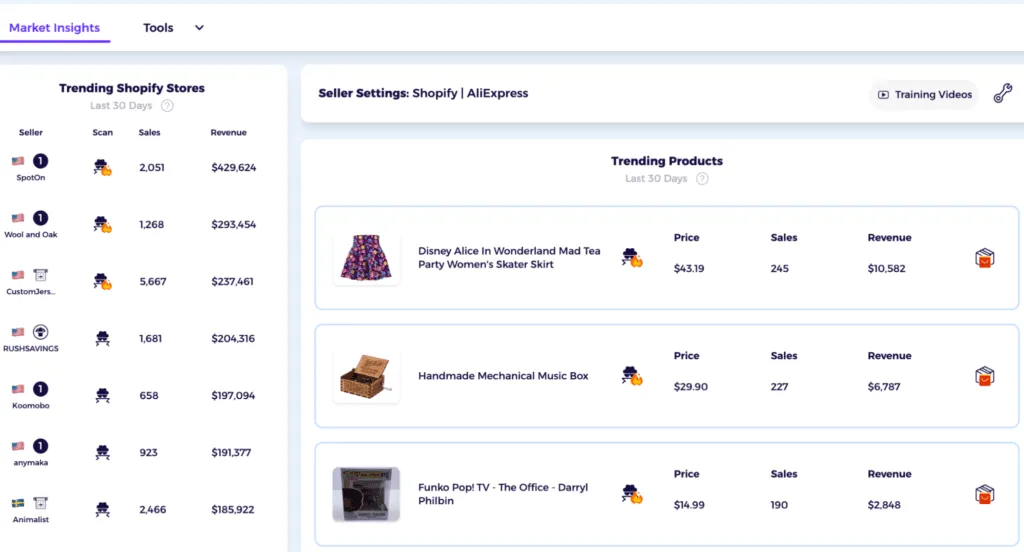Viewport: 1024px width, 552px height.
Task: Scan the Wool and Oak store
Action: pyautogui.click(x=102, y=225)
